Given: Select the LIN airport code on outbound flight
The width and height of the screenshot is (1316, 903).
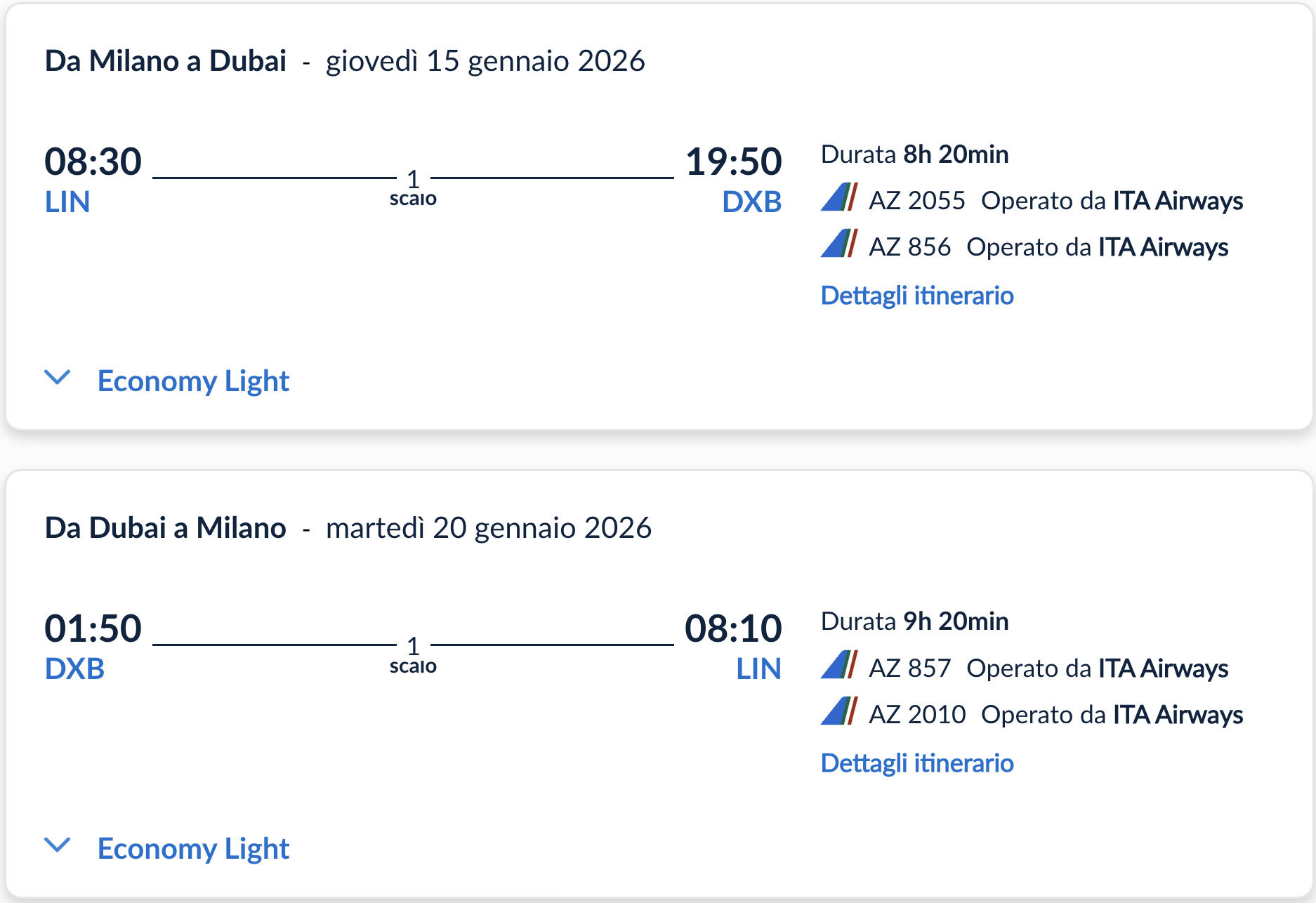Looking at the screenshot, I should point(67,202).
